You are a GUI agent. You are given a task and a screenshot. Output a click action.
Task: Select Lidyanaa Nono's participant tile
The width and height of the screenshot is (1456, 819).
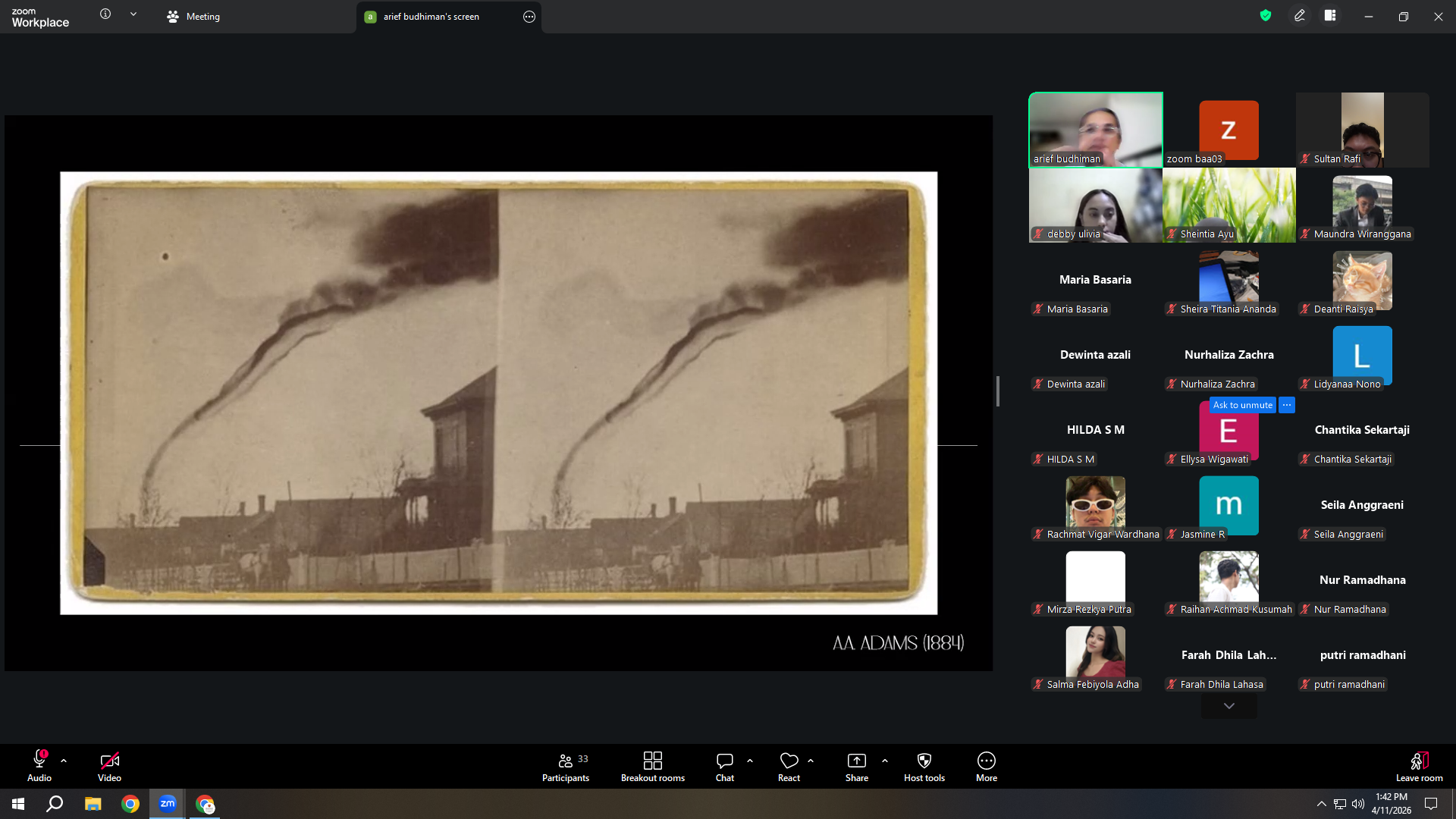[x=1363, y=355]
